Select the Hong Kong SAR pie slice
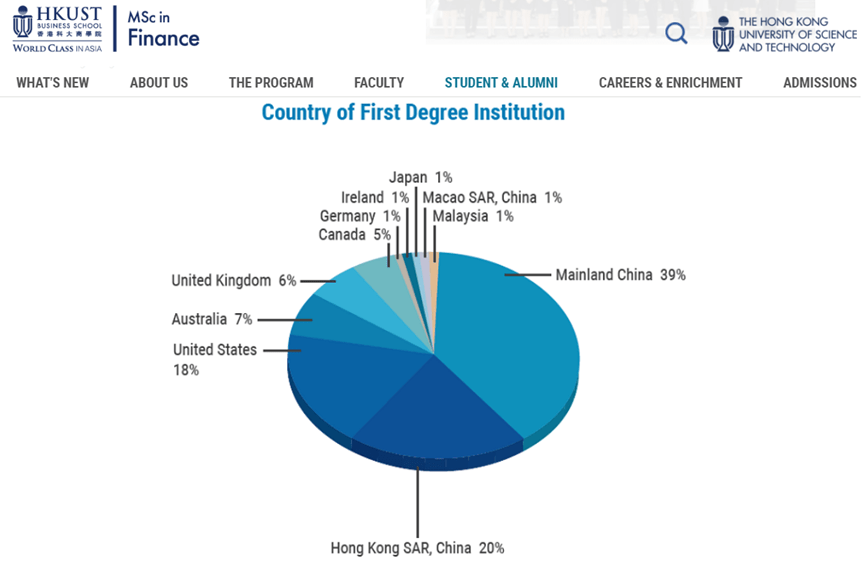Screen dimensions: 865x581 (x=436, y=414)
